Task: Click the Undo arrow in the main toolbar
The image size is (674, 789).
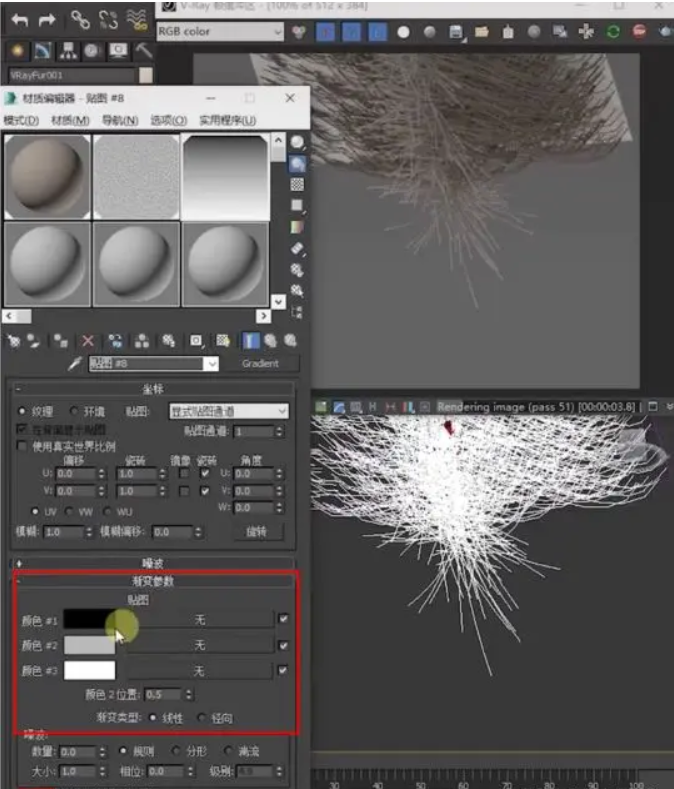Action: coord(18,18)
